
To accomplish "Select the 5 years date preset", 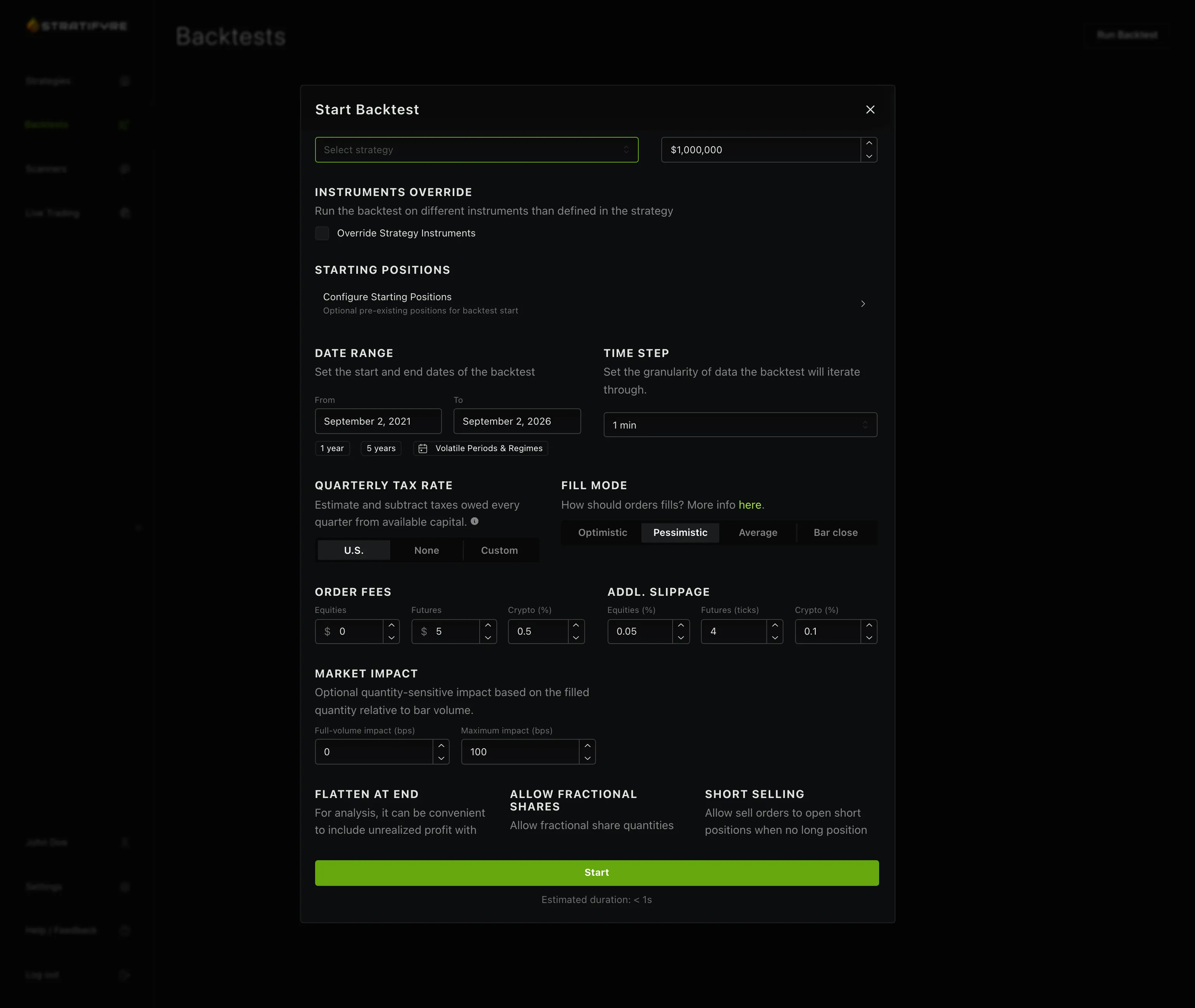I will tap(381, 448).
